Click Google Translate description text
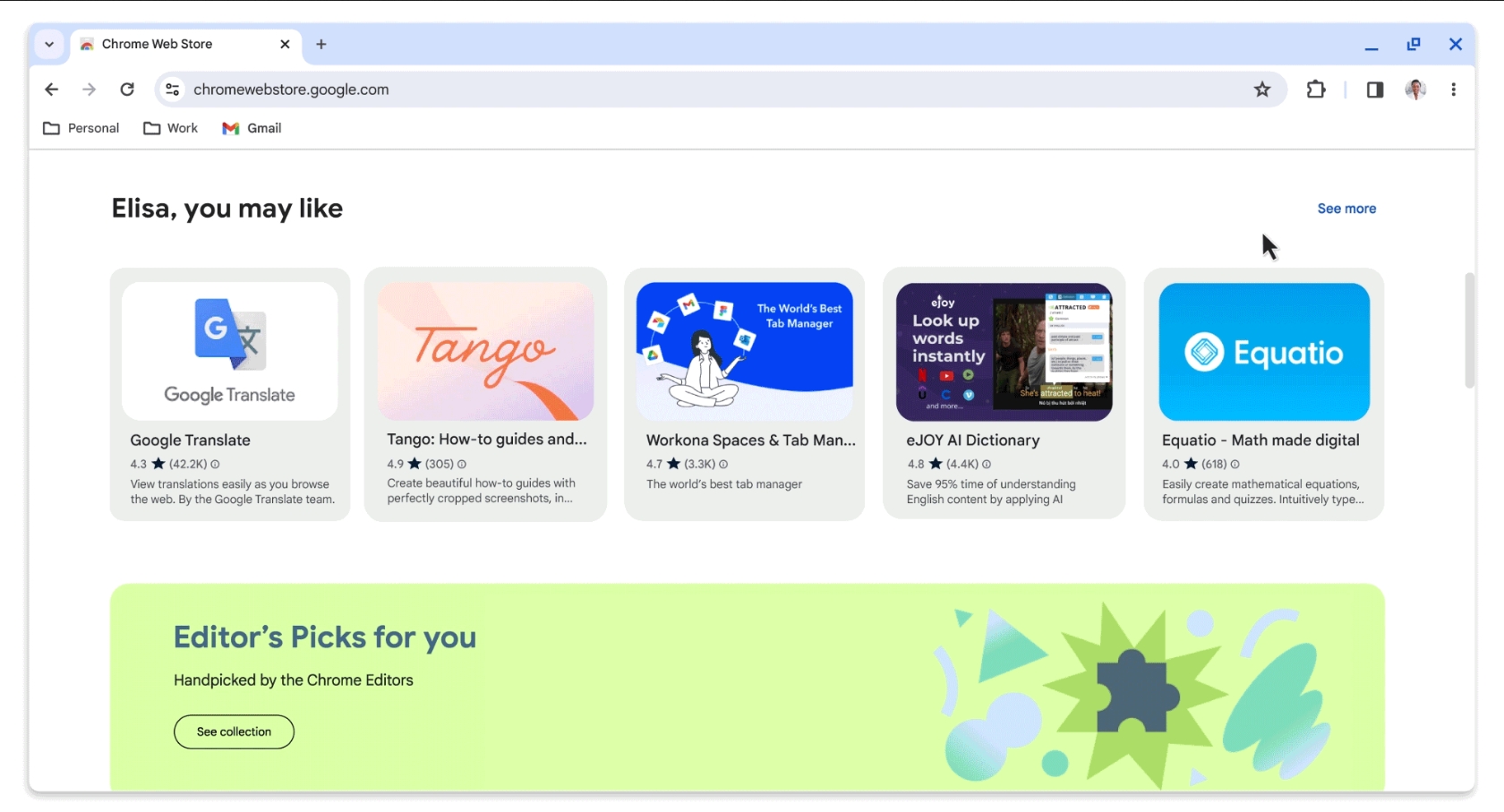The width and height of the screenshot is (1504, 812). [x=233, y=491]
